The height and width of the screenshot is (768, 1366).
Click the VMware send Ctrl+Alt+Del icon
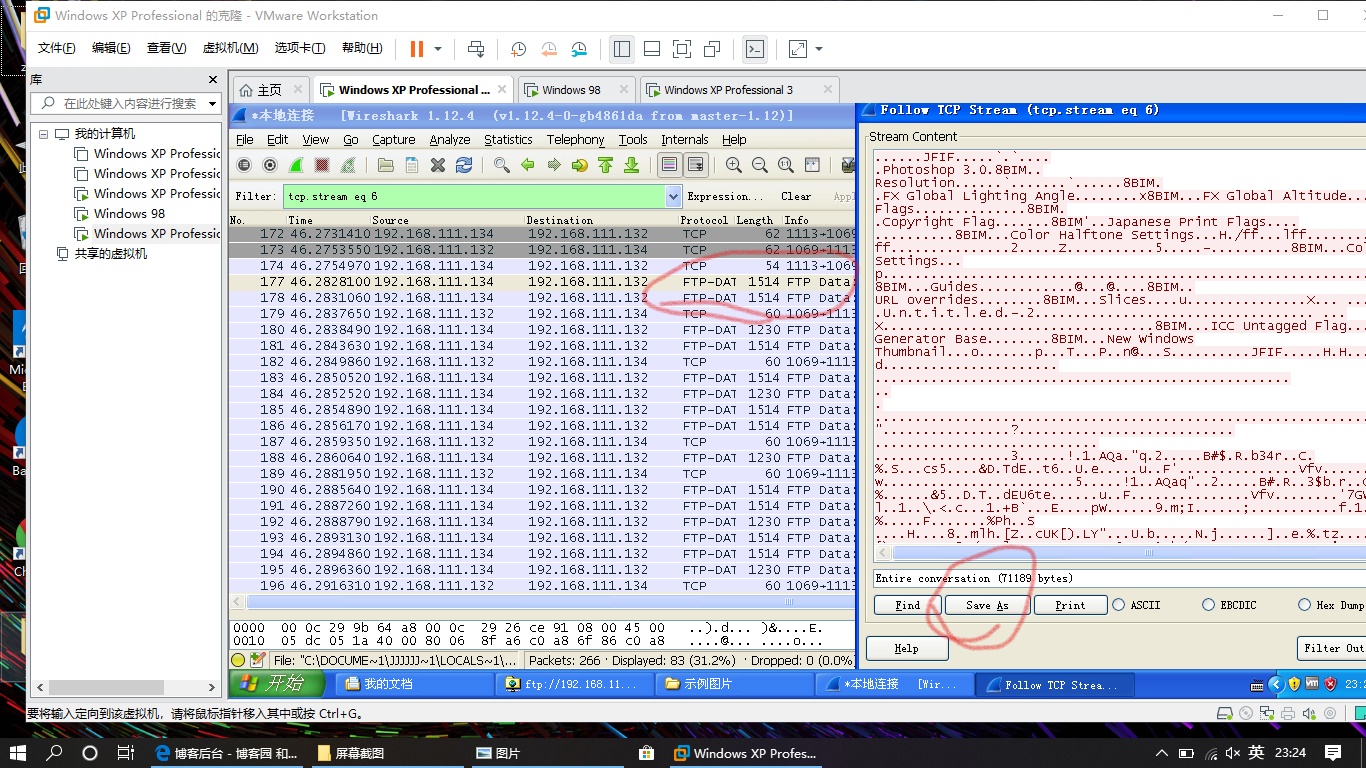click(x=476, y=49)
